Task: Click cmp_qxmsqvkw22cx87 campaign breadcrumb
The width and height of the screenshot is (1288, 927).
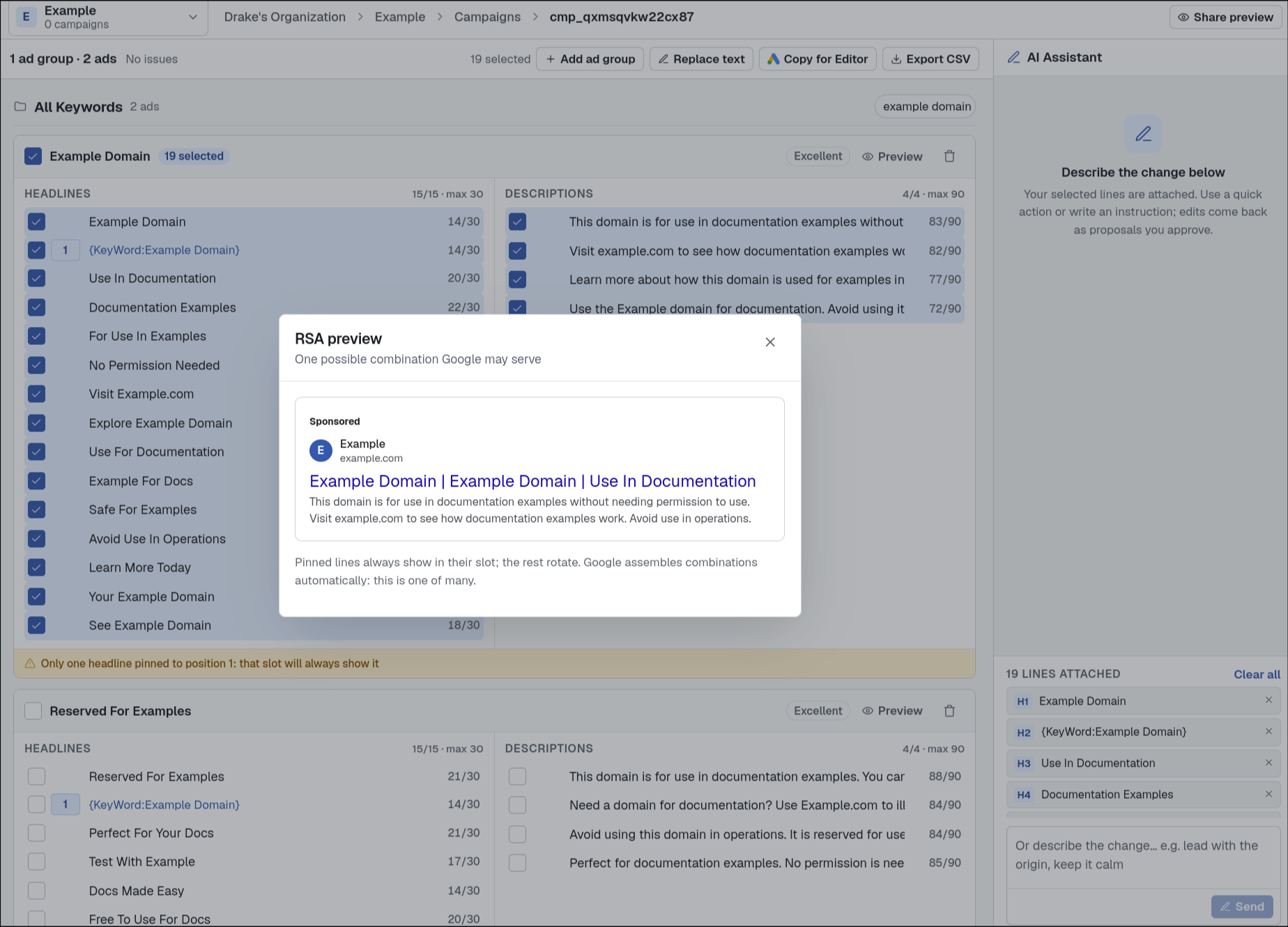Action: [622, 17]
